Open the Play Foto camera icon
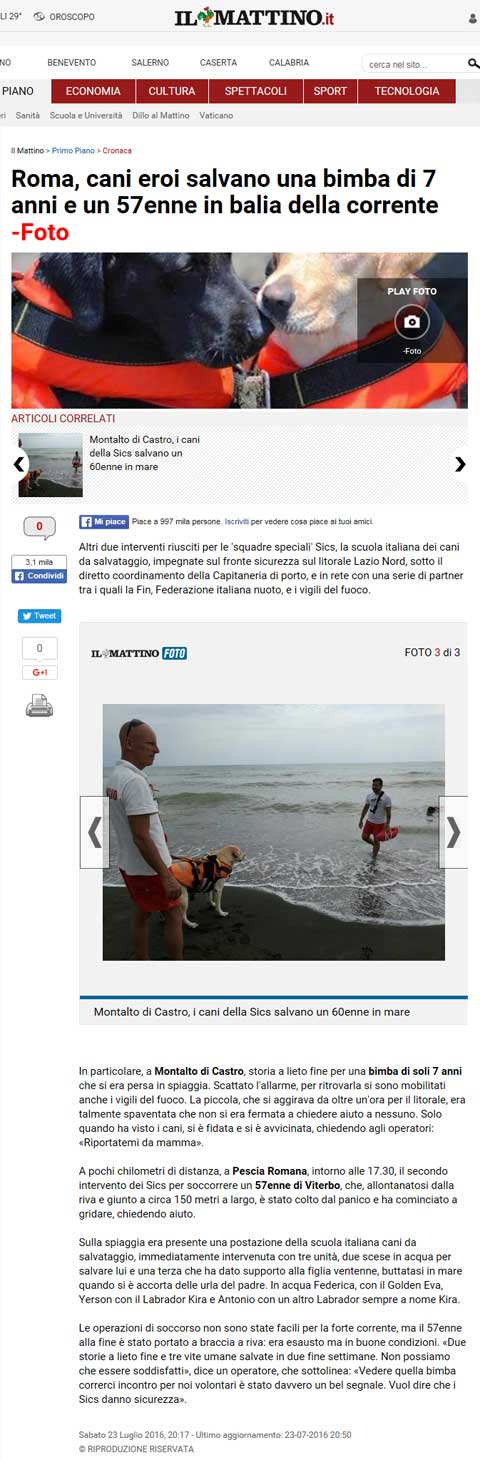The width and height of the screenshot is (480, 1460). (x=412, y=322)
